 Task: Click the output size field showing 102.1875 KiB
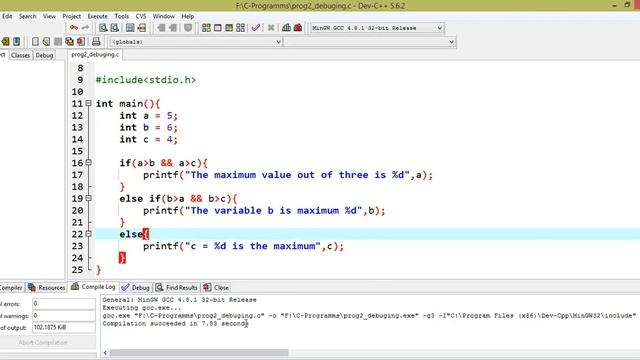[64, 327]
